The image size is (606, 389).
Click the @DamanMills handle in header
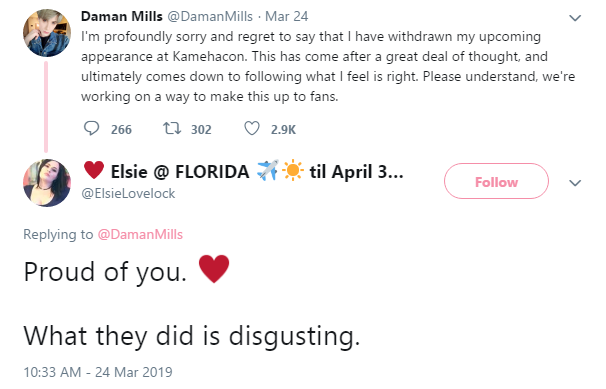[x=210, y=16]
